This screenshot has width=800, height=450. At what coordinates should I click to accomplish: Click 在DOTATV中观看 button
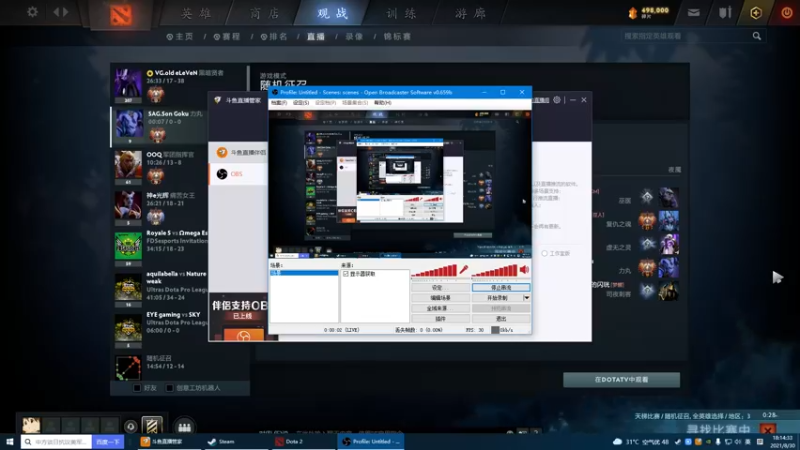(621, 380)
